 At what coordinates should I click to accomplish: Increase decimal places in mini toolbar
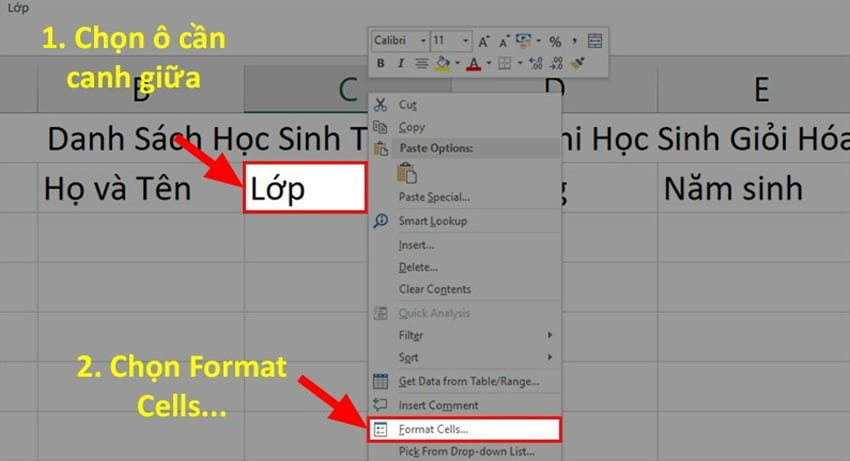(x=536, y=63)
